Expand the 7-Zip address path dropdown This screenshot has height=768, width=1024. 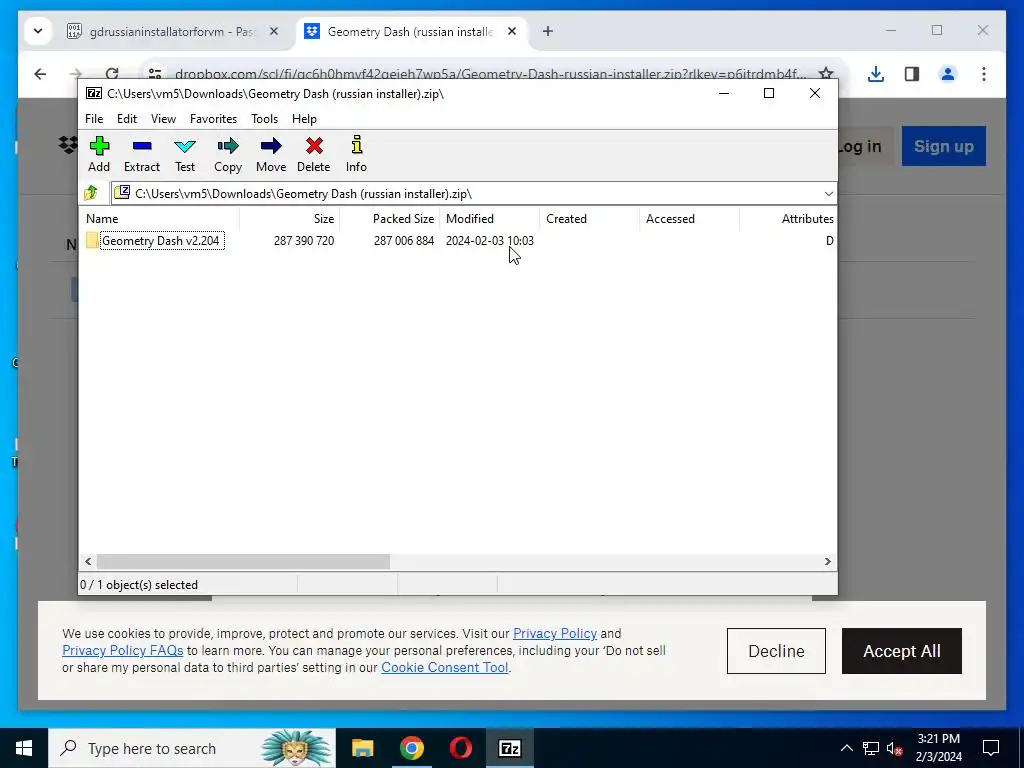point(828,194)
